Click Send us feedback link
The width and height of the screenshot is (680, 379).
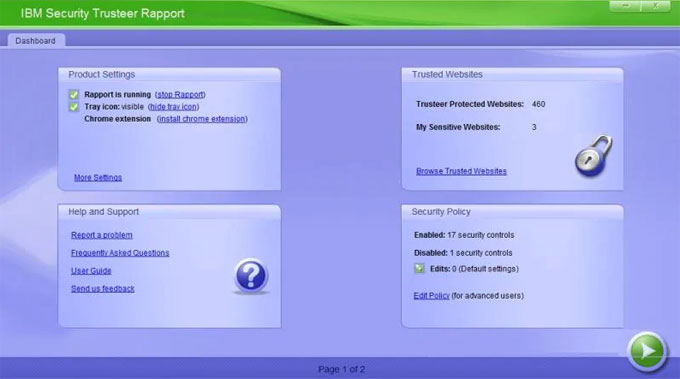click(x=103, y=288)
